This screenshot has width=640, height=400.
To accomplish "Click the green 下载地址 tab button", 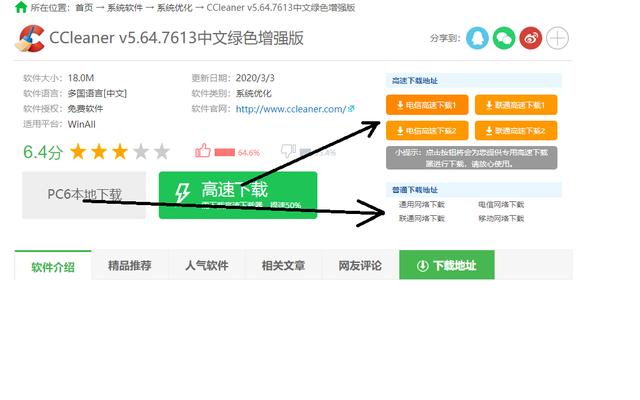I will pos(447,265).
